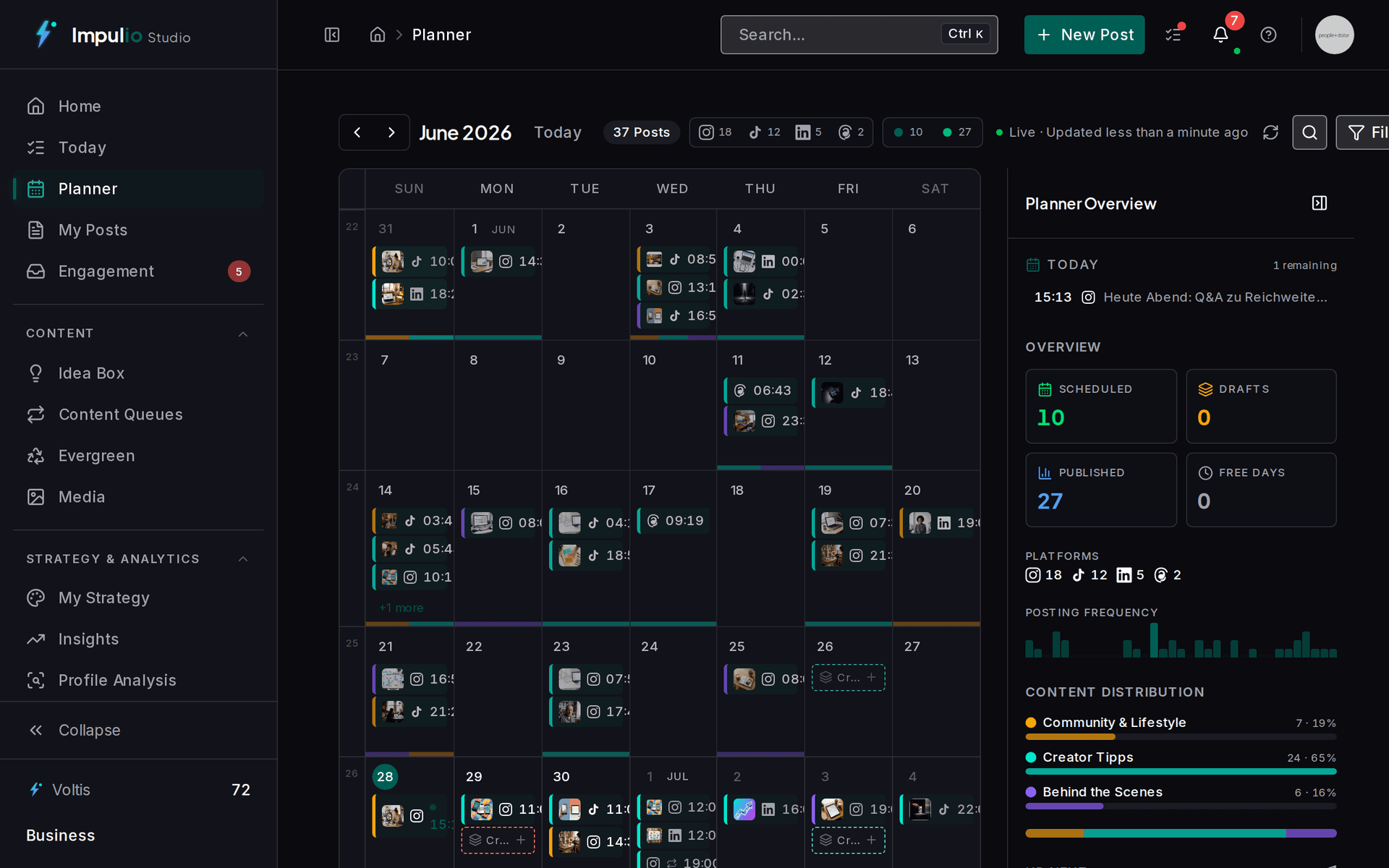Focus the Search input field
1389x868 pixels.
click(x=859, y=35)
